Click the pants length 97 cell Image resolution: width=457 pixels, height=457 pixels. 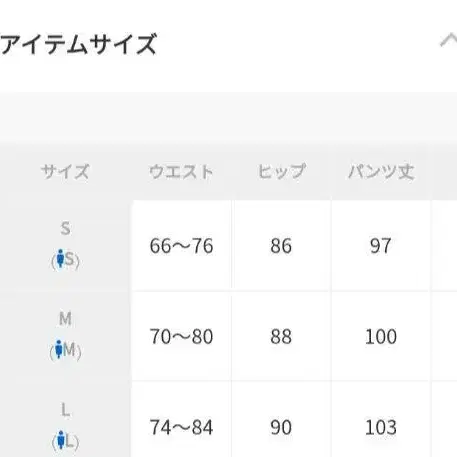click(381, 246)
